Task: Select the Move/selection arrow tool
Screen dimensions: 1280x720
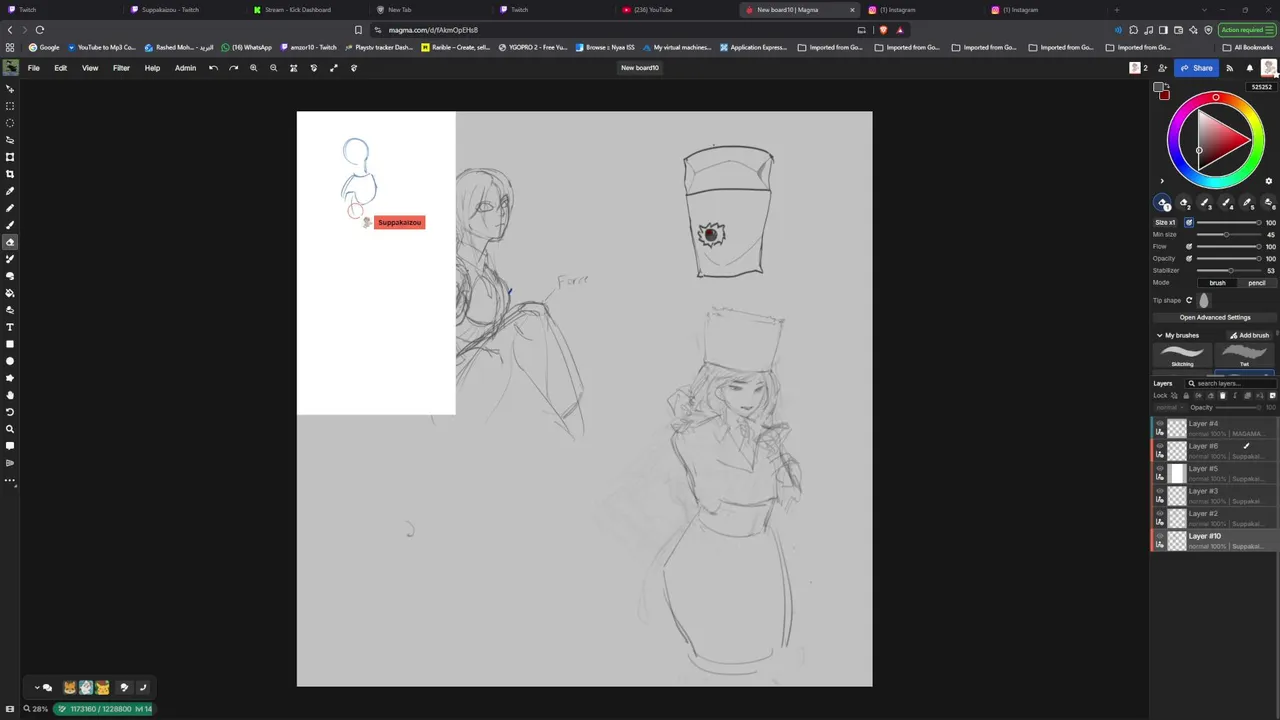Action: pos(10,89)
